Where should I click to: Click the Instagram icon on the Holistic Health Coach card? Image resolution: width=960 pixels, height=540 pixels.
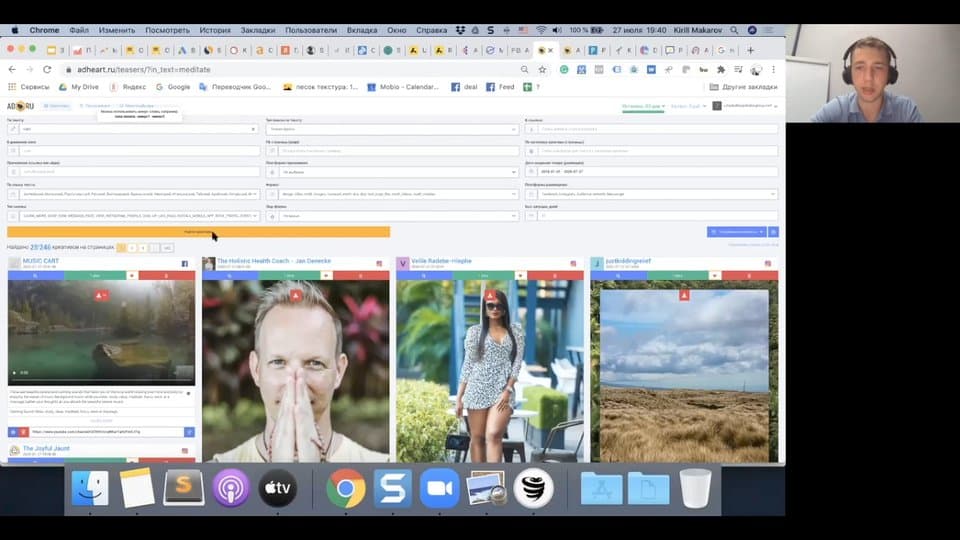point(379,263)
